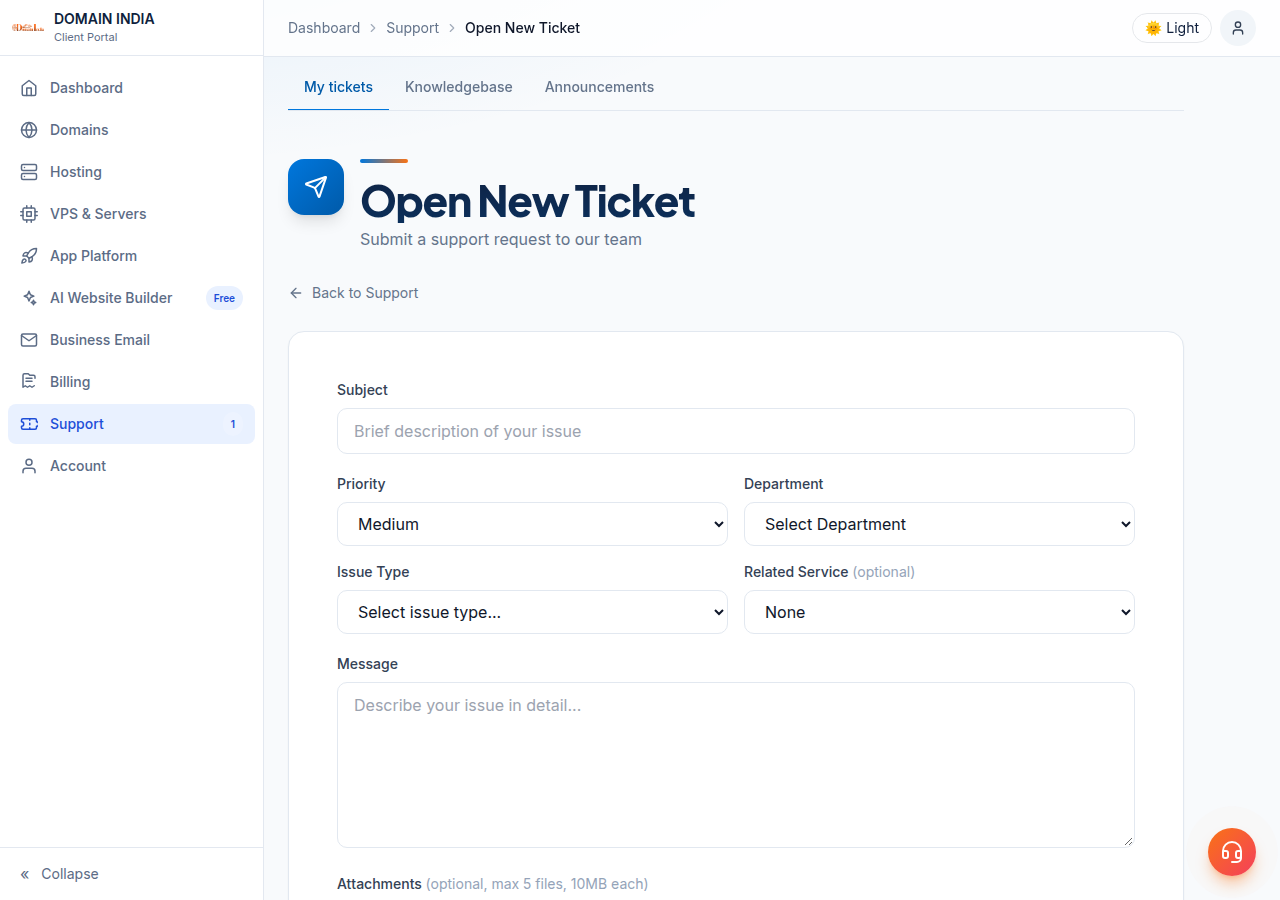Click the Support breadcrumb link
Viewport: 1280px width, 900px height.
(412, 28)
